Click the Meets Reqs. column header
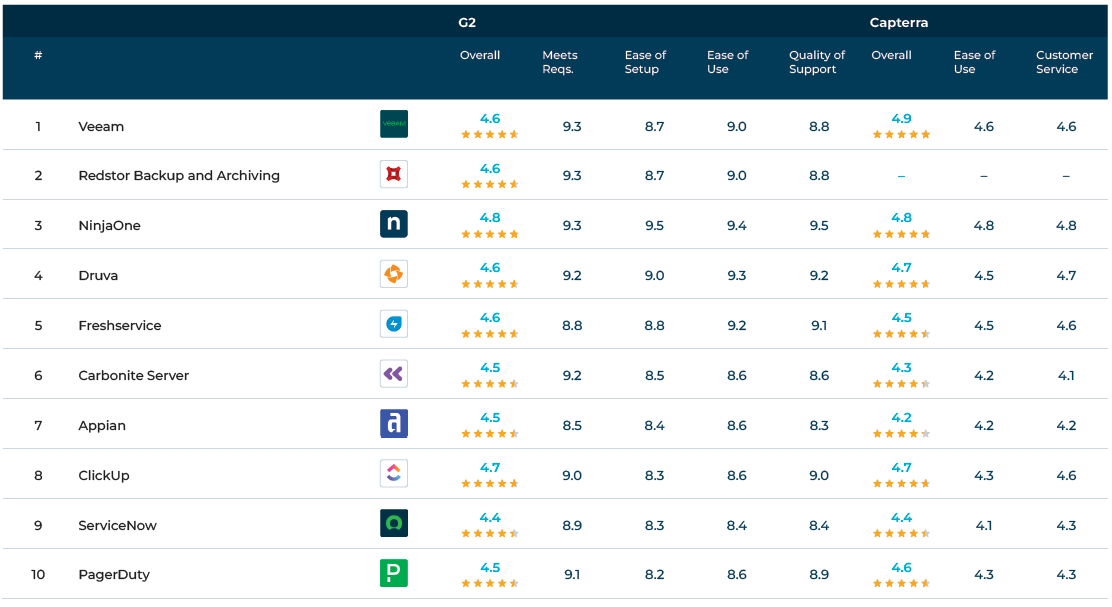The height and width of the screenshot is (607, 1112). pyautogui.click(x=560, y=62)
